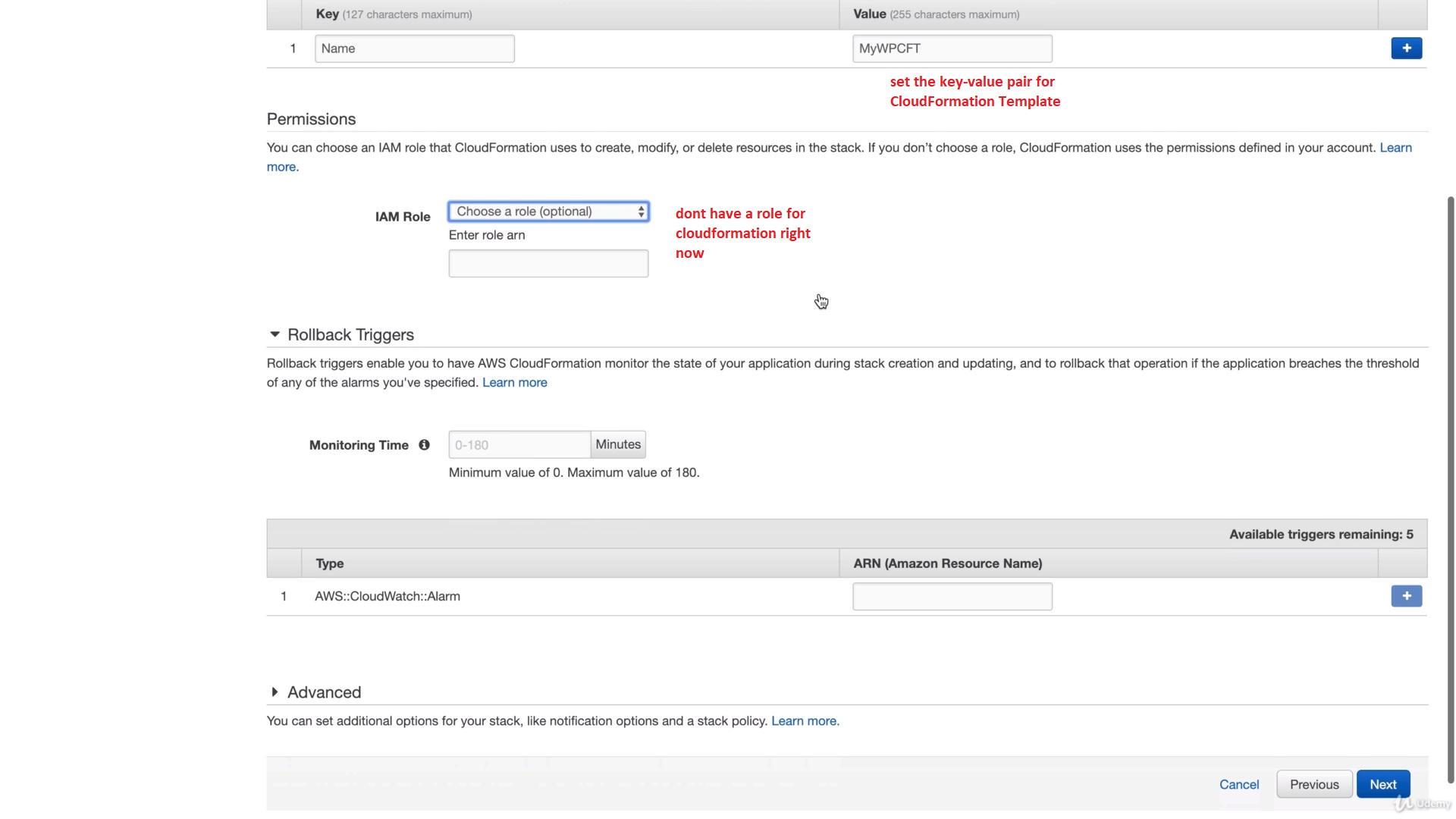The height and width of the screenshot is (819, 1456).
Task: Expand the Advanced section
Action: 275,692
